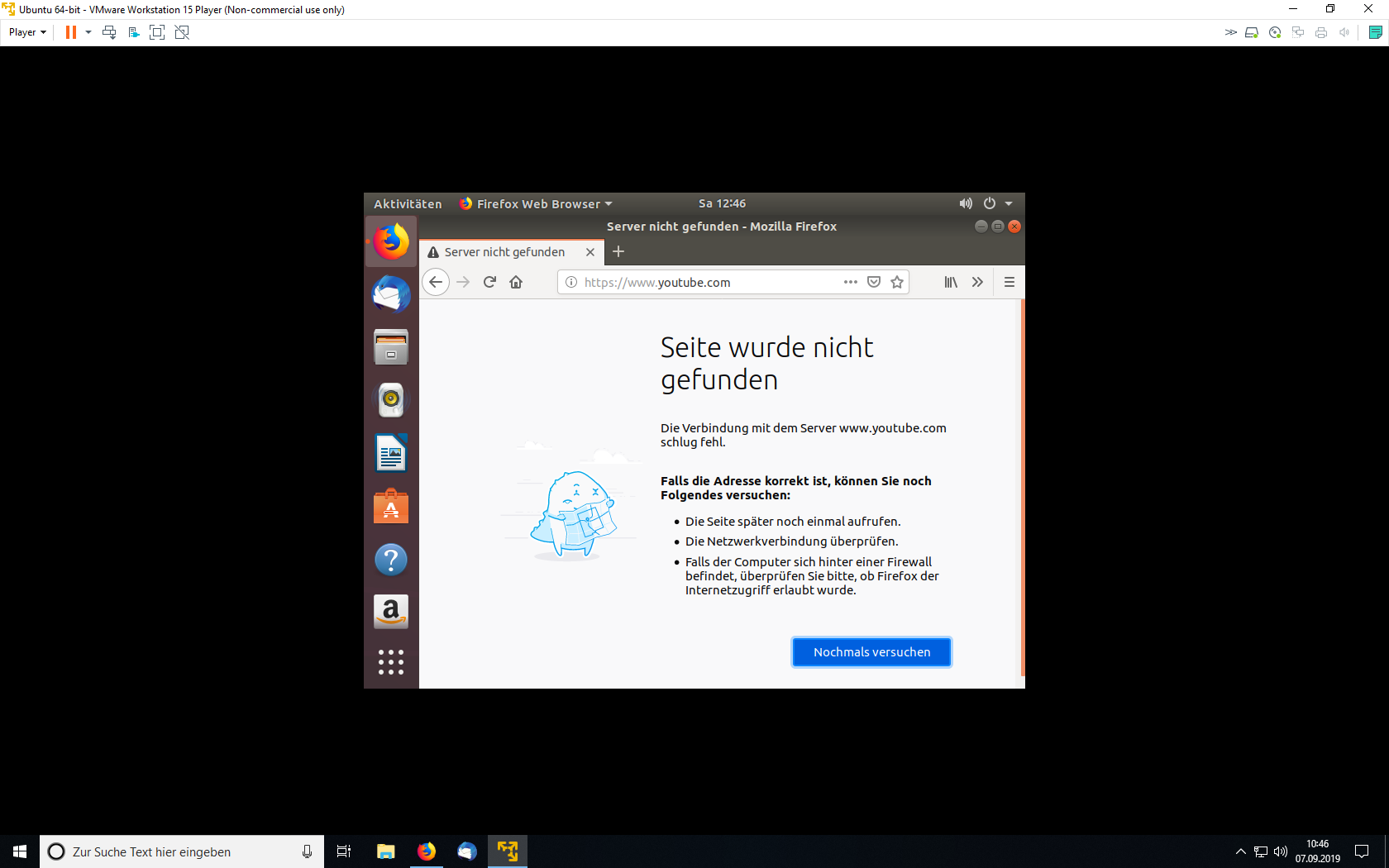
Task: Launch Firefox from the Ubuntu dock
Action: (391, 241)
